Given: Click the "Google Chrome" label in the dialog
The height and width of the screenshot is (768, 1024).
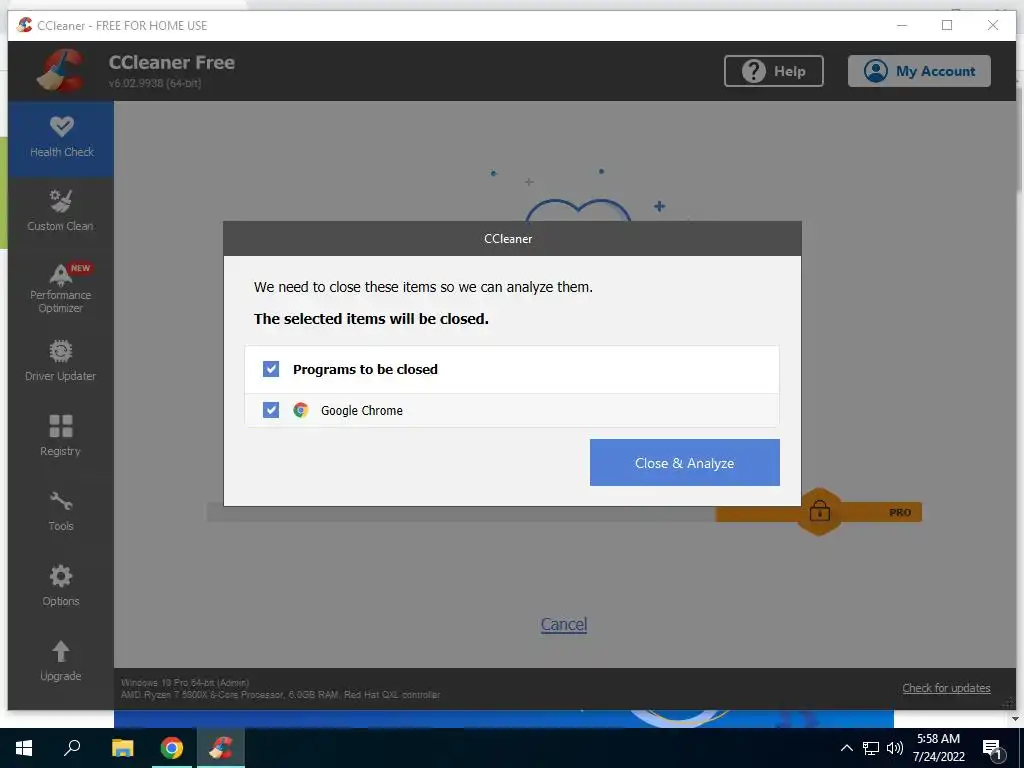Looking at the screenshot, I should click(361, 410).
